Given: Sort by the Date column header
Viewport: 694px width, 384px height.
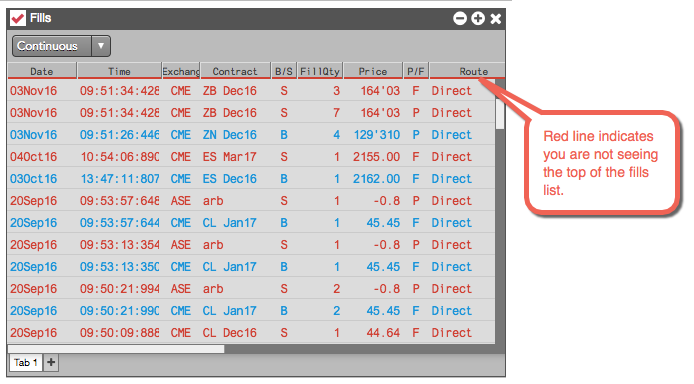Looking at the screenshot, I should (42, 71).
